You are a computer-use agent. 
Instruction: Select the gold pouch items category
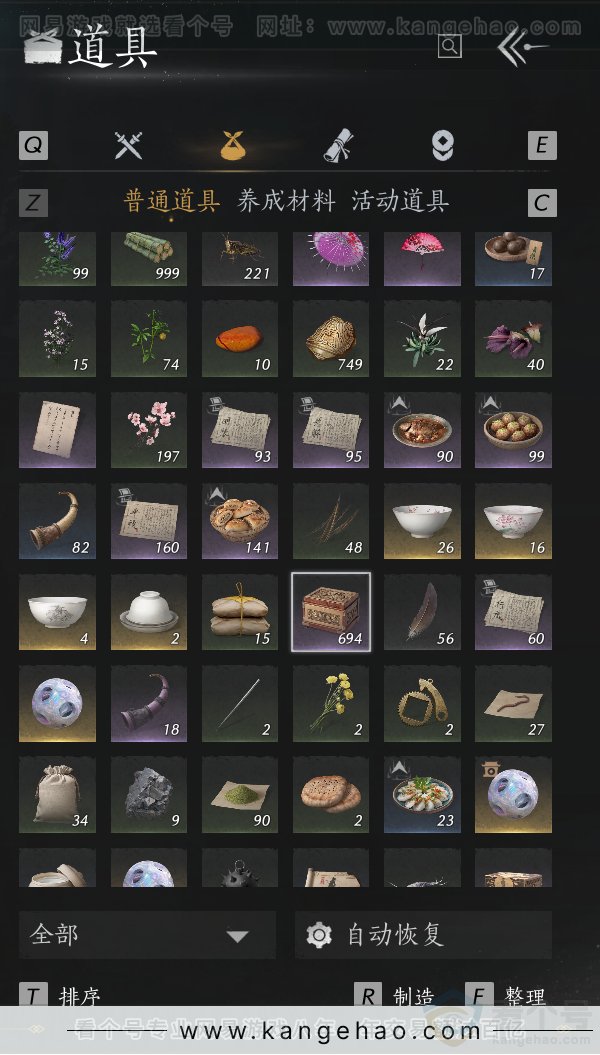pyautogui.click(x=233, y=145)
